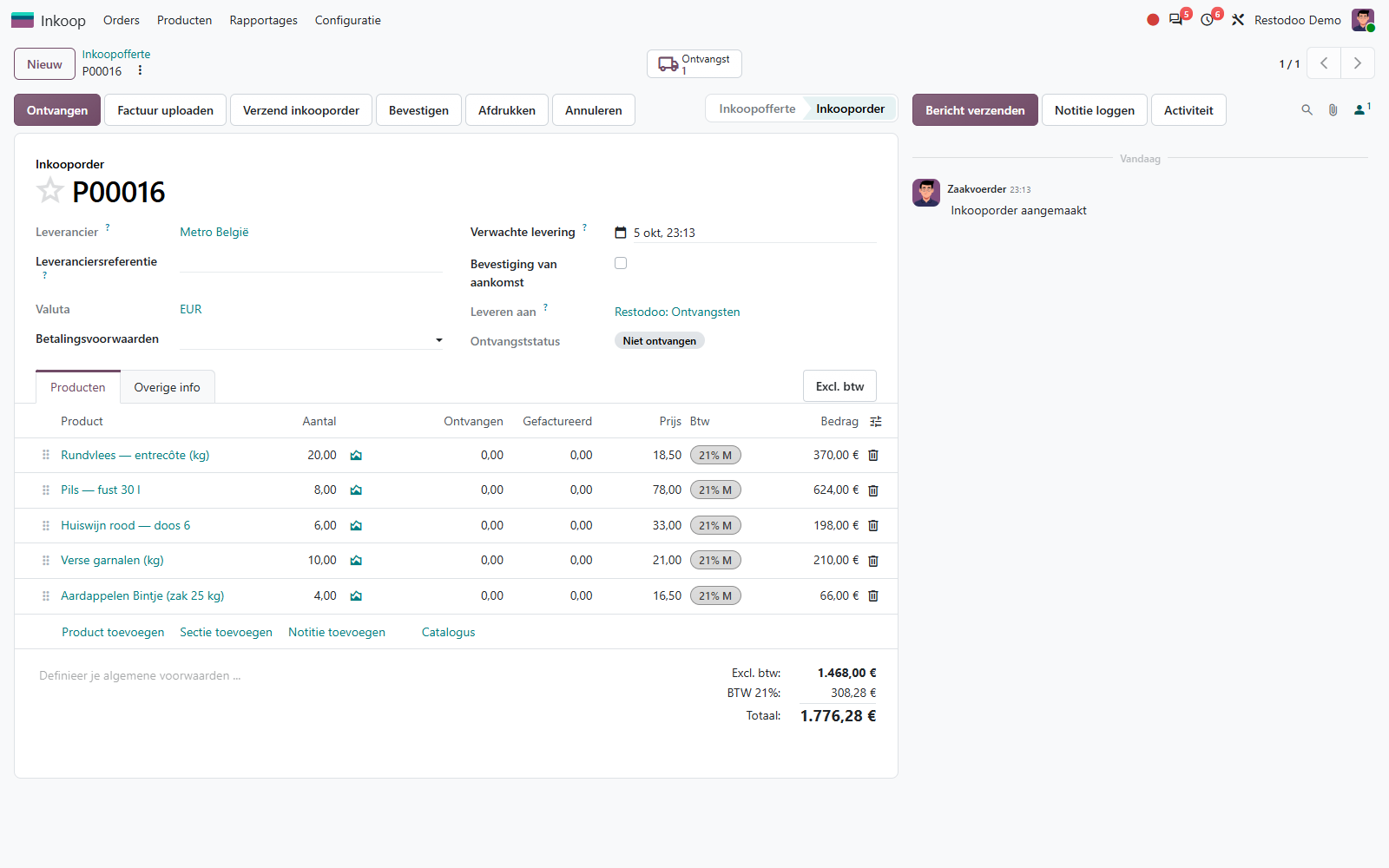Show the forecast chart for Huiswijn rood

click(356, 526)
